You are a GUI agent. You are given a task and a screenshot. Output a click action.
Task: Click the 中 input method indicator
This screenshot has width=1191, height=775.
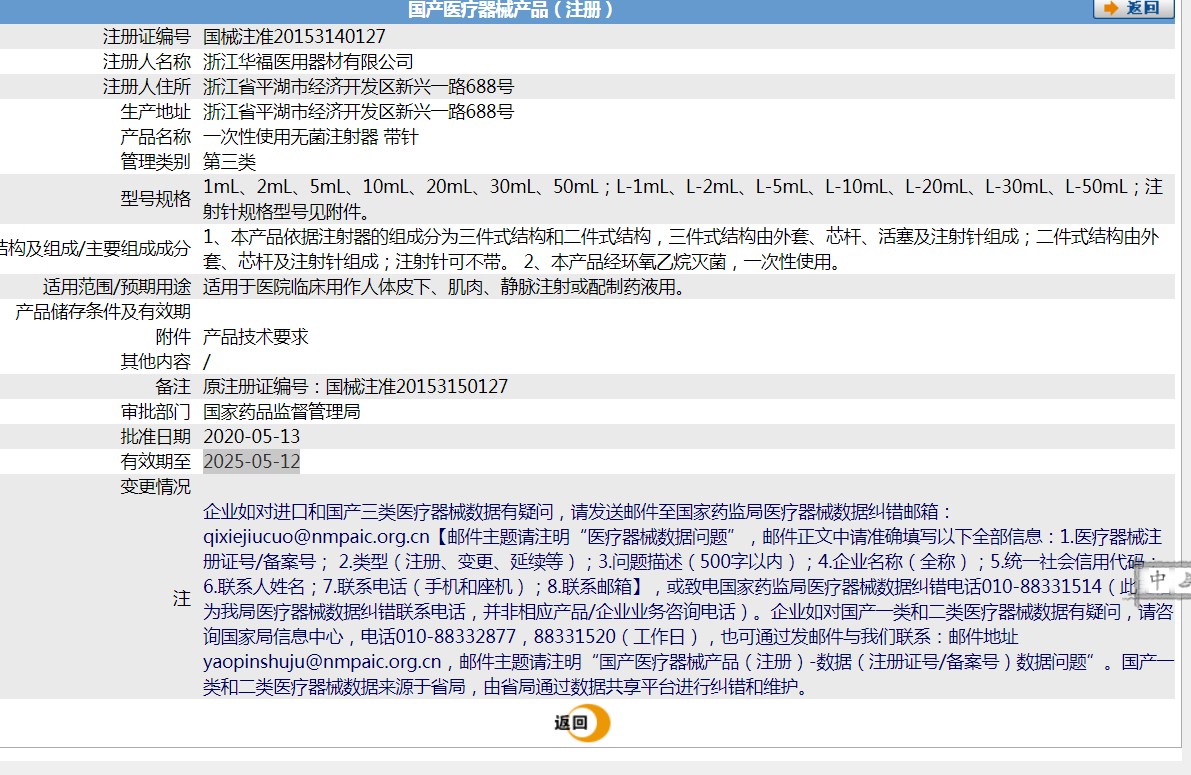1158,580
